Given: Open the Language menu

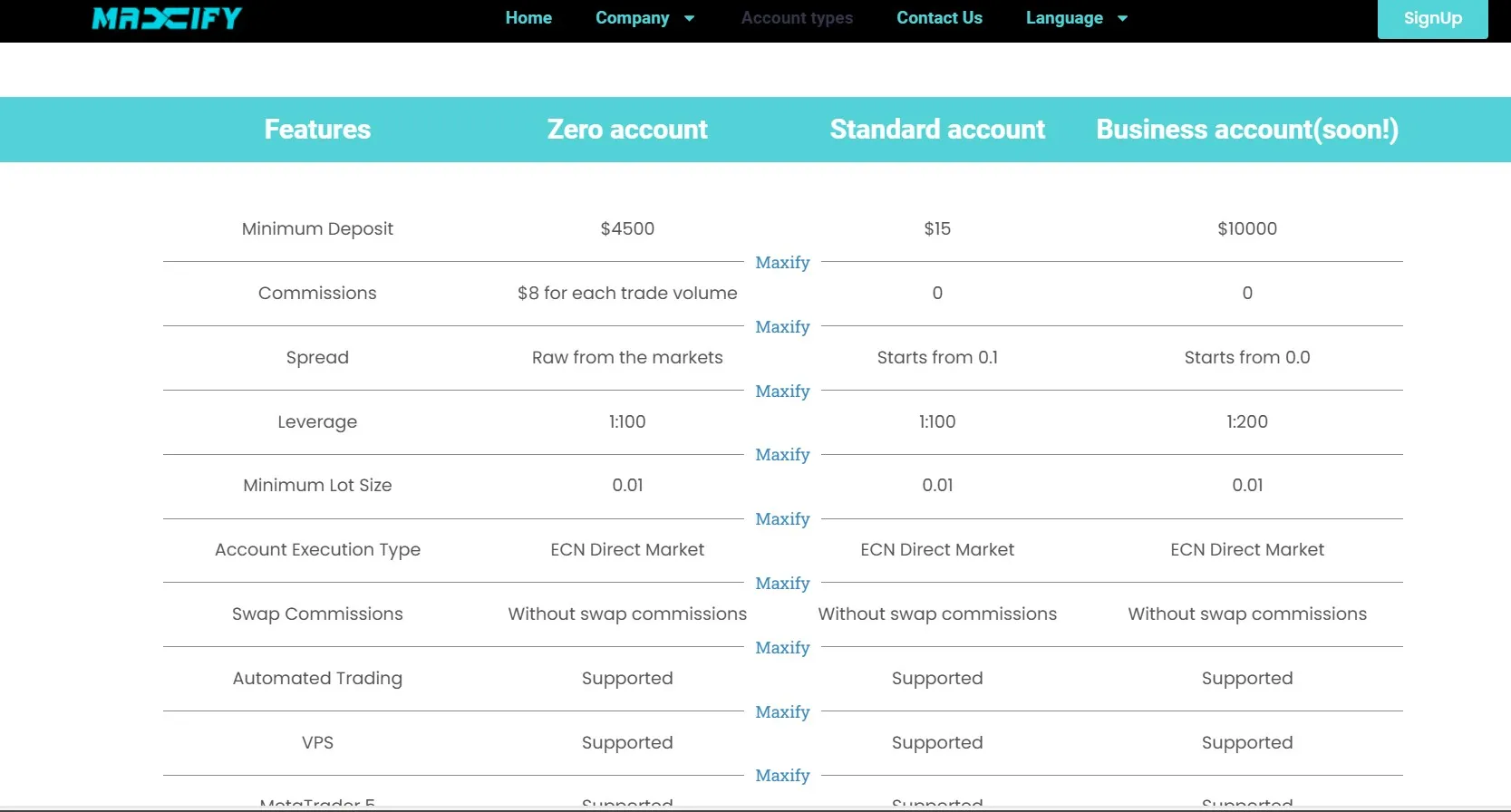Looking at the screenshot, I should pyautogui.click(x=1064, y=18).
